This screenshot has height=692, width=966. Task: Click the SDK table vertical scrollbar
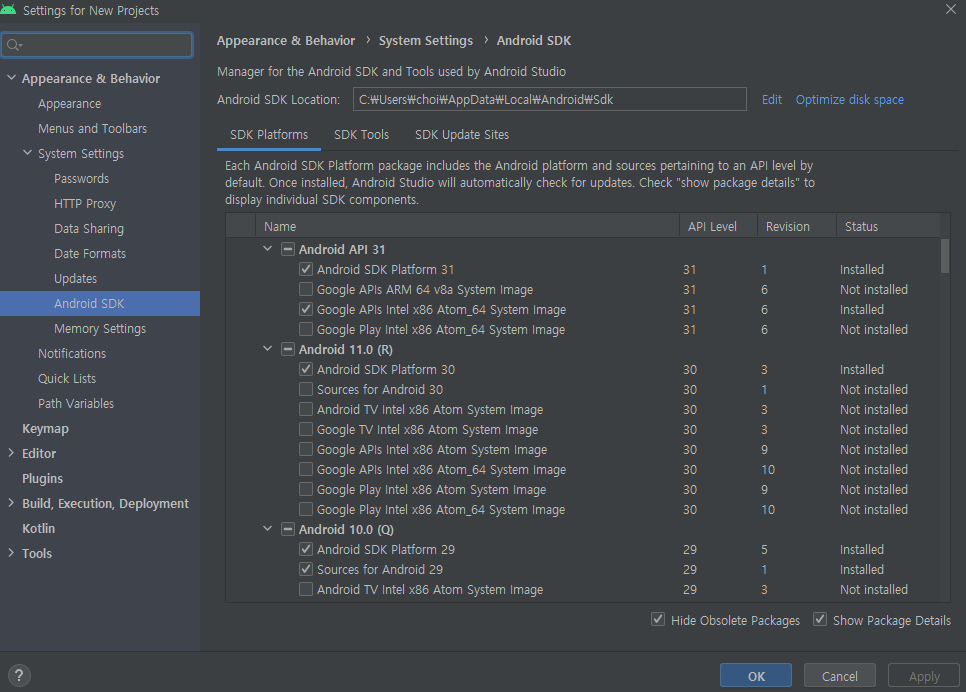[945, 256]
